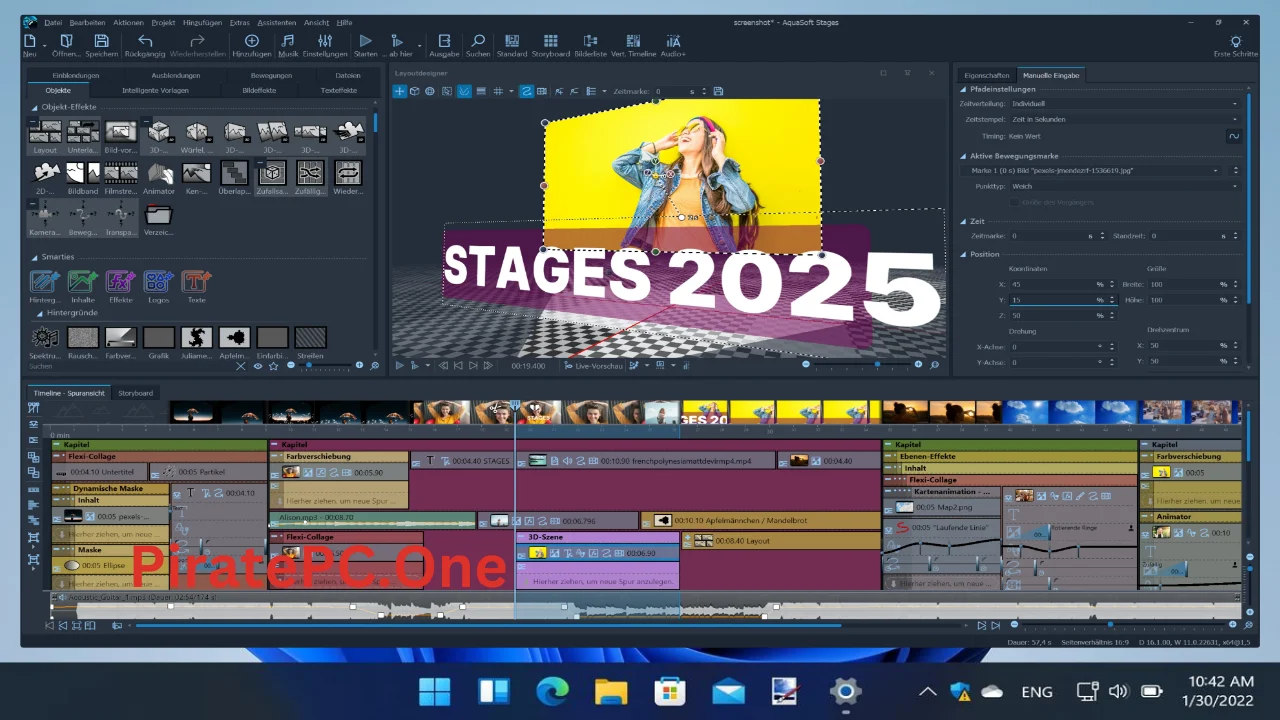Select the Verzeichnis folder icon
The width and height of the screenshot is (1280, 720).
159,219
